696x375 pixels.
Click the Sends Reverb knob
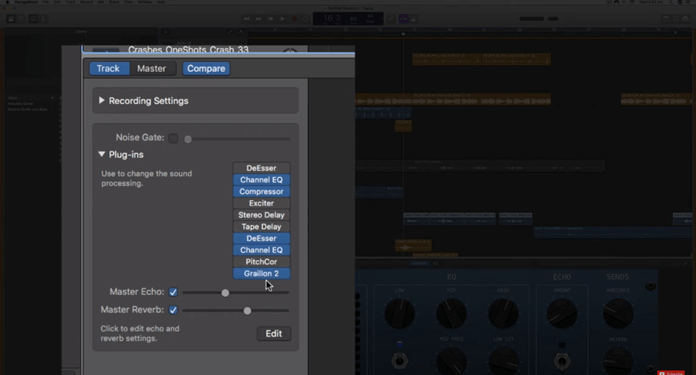click(x=618, y=362)
